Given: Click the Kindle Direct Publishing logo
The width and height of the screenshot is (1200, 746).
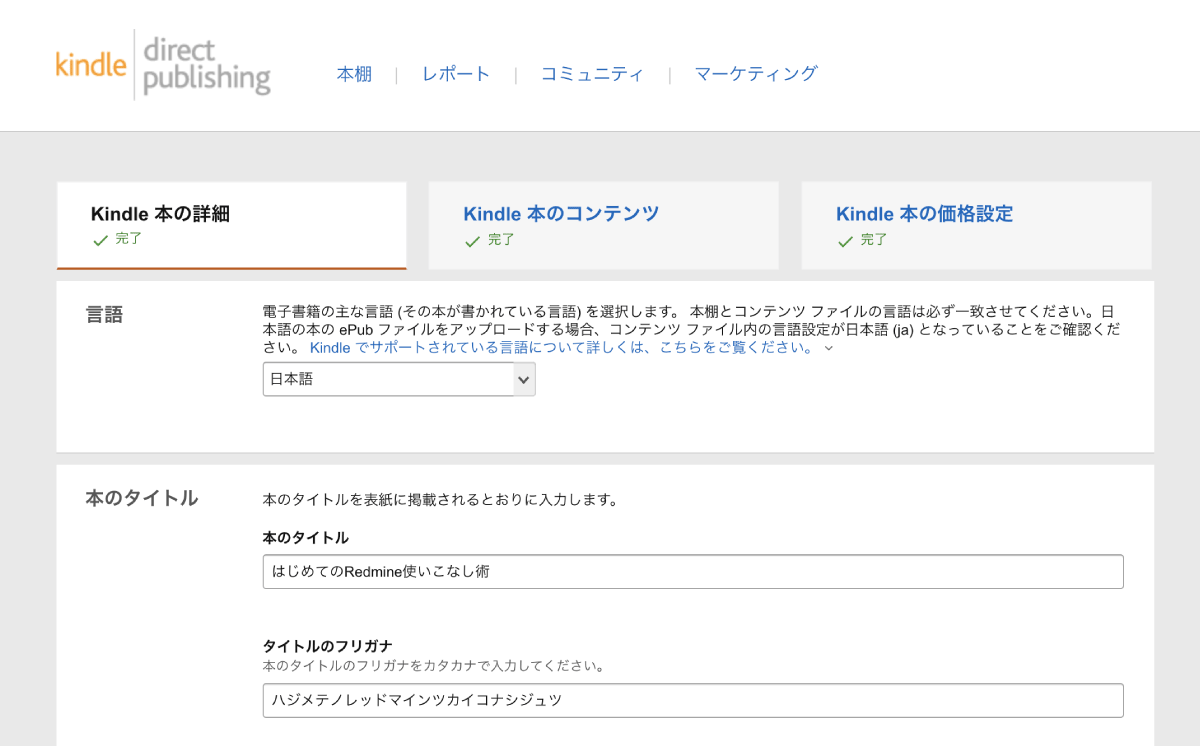Looking at the screenshot, I should coord(163,66).
